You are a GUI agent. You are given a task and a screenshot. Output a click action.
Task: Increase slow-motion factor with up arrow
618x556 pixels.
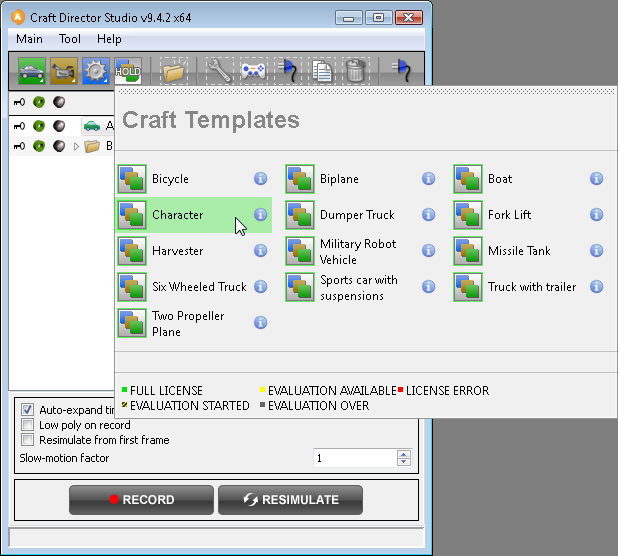pos(403,454)
